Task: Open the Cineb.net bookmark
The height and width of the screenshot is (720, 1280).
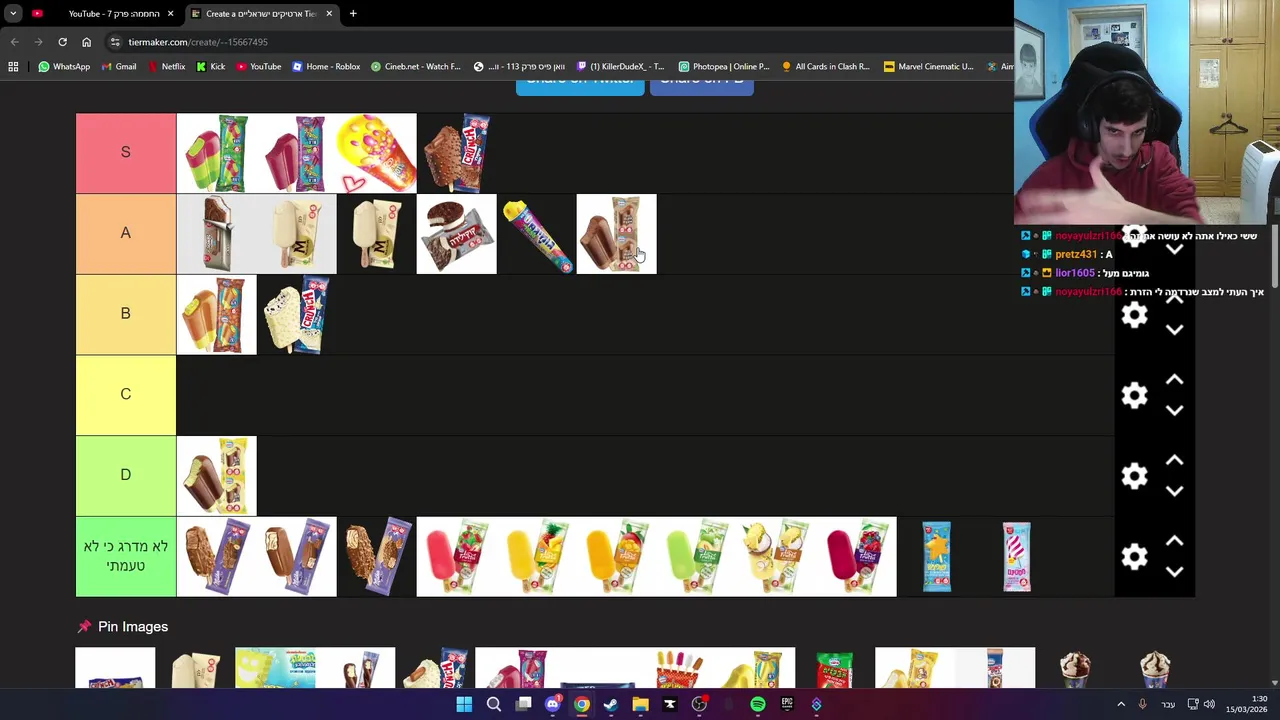Action: pos(415,67)
